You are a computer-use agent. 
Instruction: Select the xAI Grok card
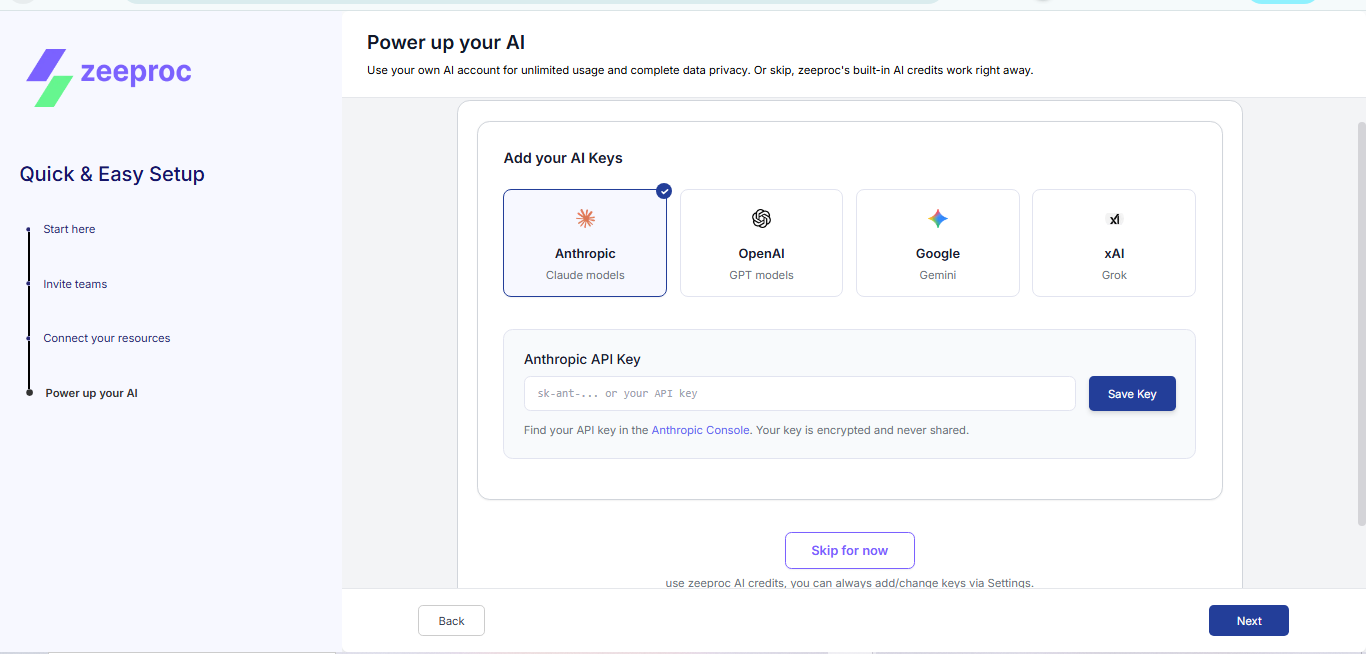pyautogui.click(x=1114, y=243)
